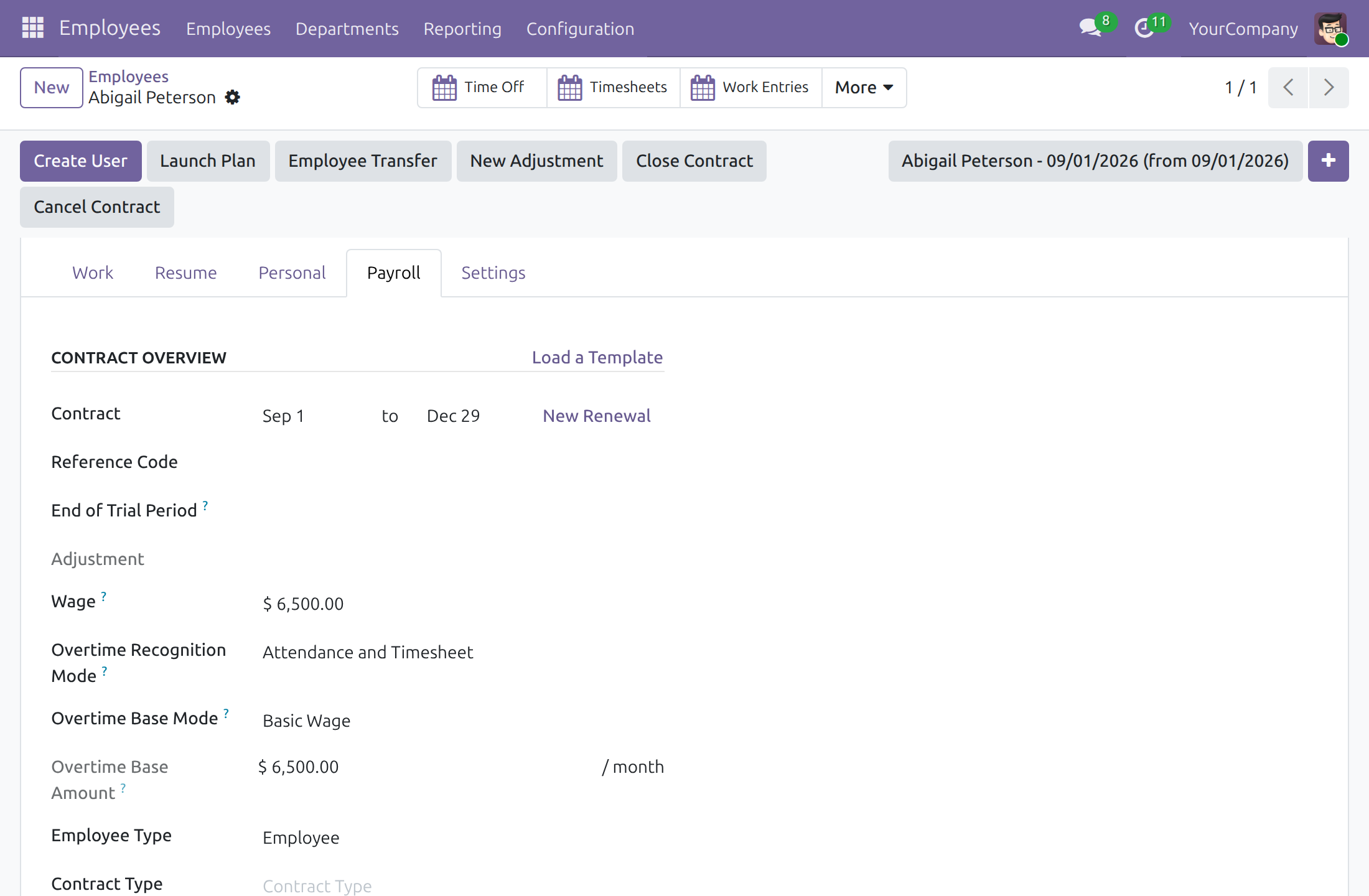Click the New Renewal link

tap(597, 416)
